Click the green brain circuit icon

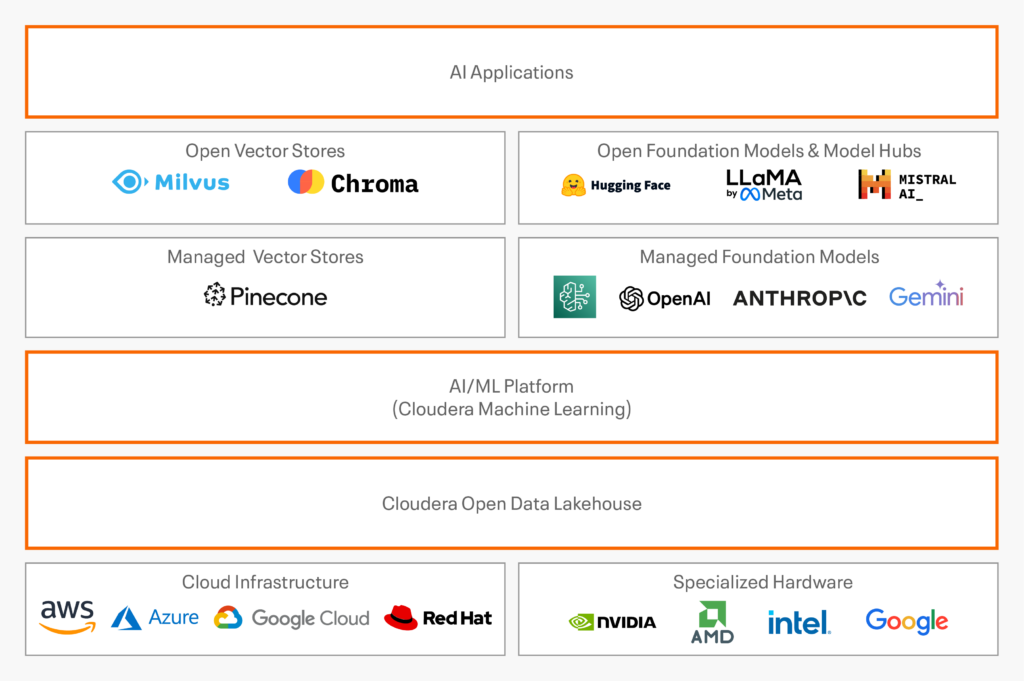click(574, 297)
